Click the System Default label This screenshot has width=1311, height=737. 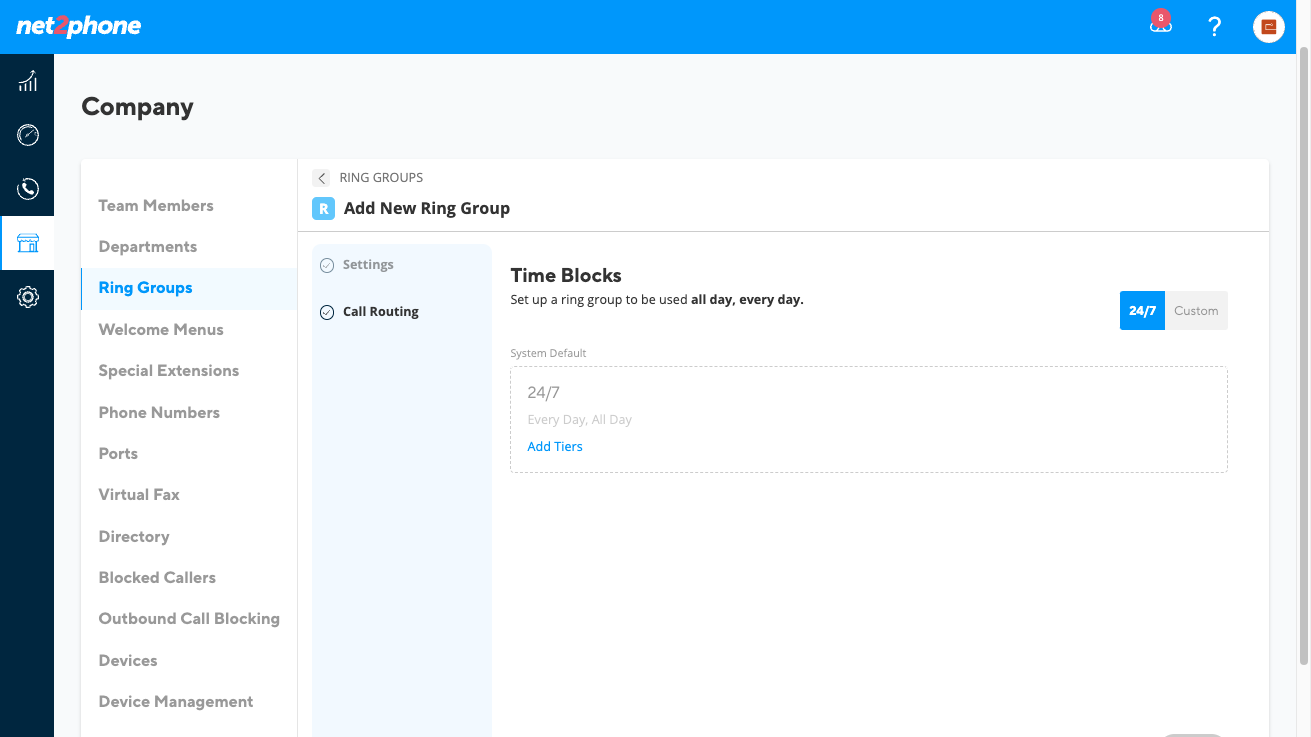coord(548,354)
